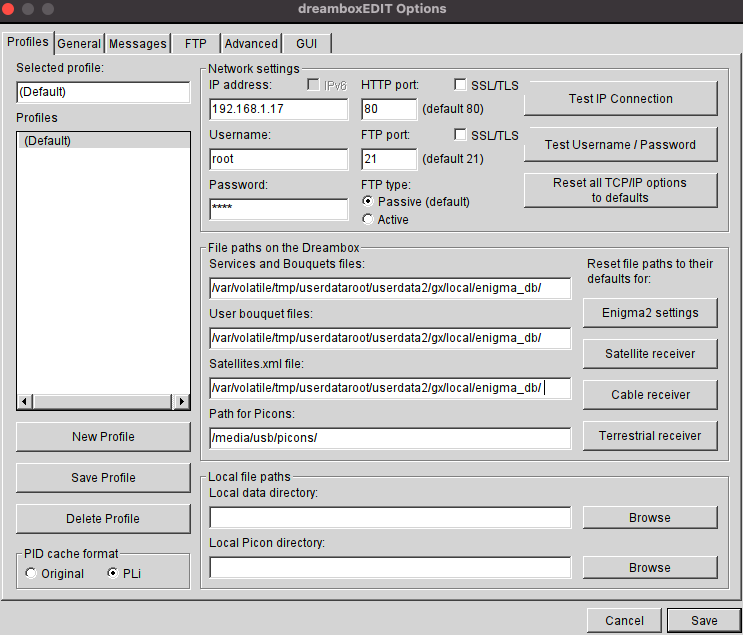Click the Path for Picons field
This screenshot has height=635, width=743.
coord(389,437)
